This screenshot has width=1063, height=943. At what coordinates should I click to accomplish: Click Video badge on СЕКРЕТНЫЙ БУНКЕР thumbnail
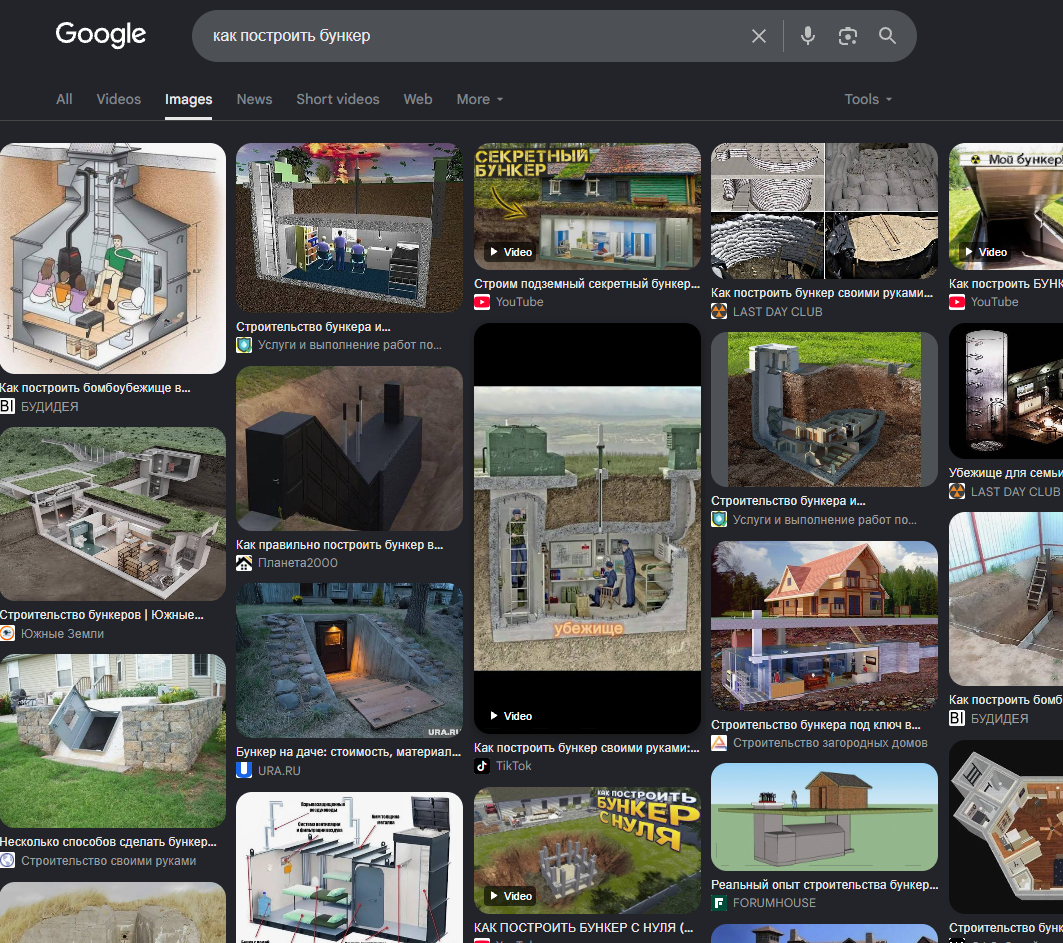512,252
